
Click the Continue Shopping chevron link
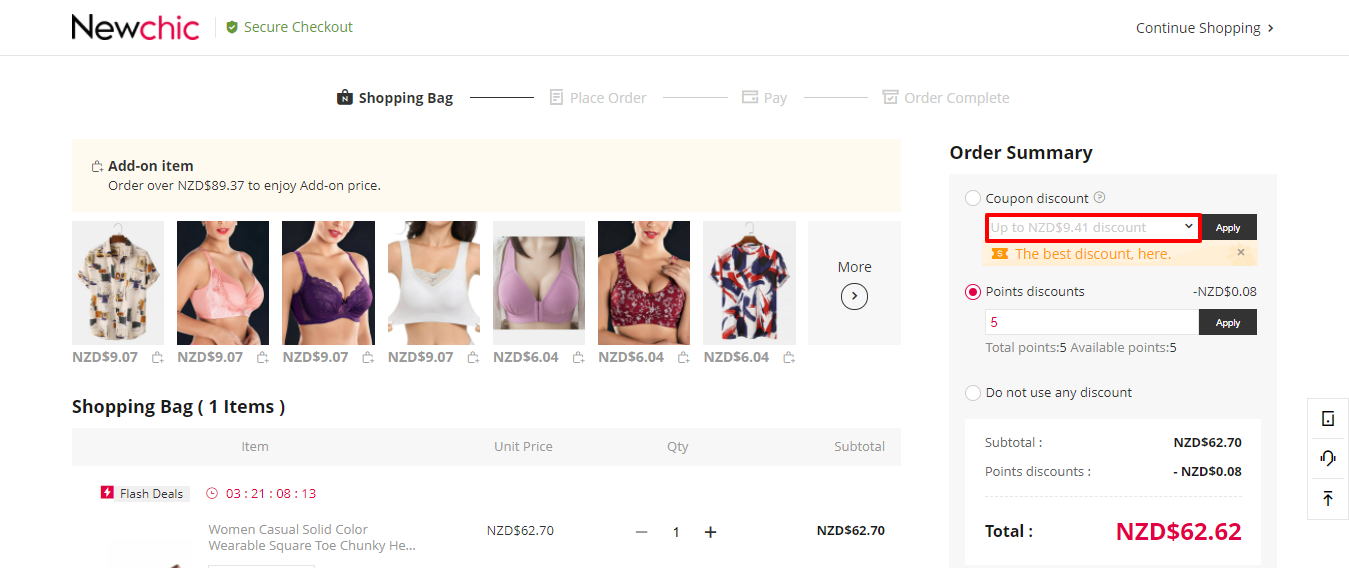tap(1205, 28)
